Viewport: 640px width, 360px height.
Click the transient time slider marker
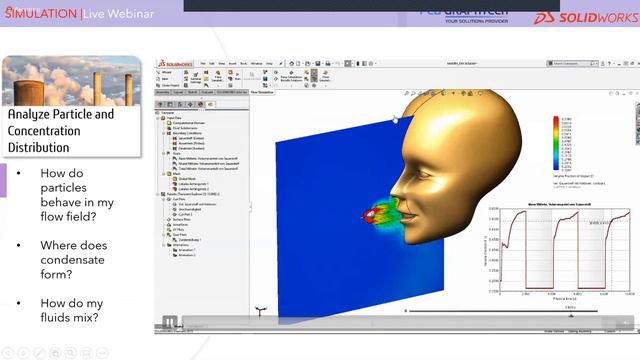coord(571,315)
